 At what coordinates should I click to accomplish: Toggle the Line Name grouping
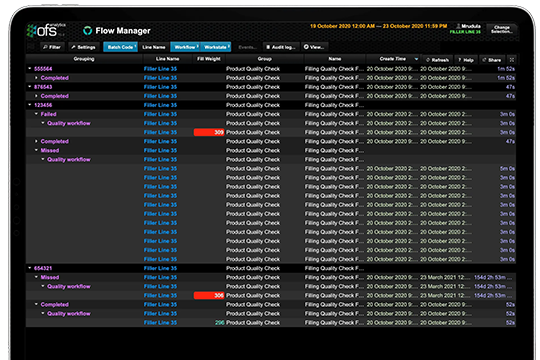pos(154,47)
